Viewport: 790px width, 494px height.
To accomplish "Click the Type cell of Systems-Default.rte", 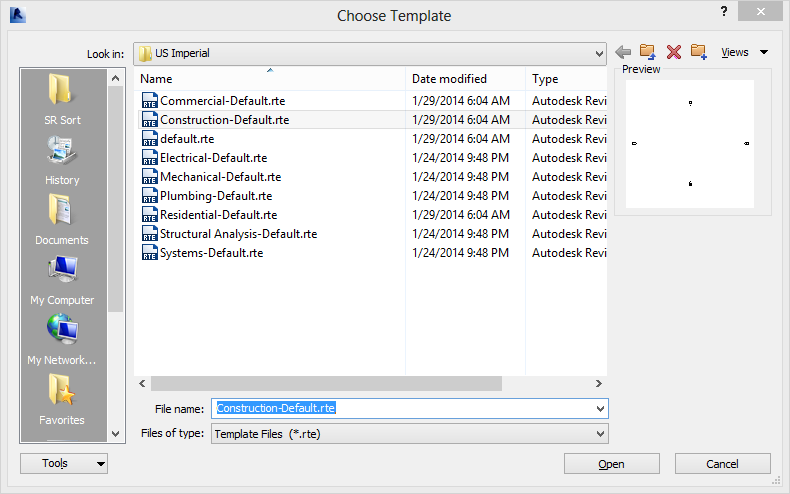I will (569, 253).
